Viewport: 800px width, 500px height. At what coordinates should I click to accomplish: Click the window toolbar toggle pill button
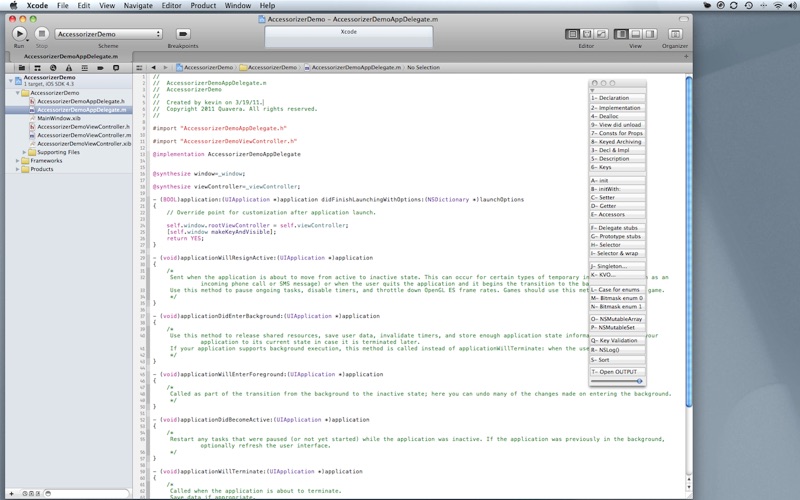[x=684, y=19]
